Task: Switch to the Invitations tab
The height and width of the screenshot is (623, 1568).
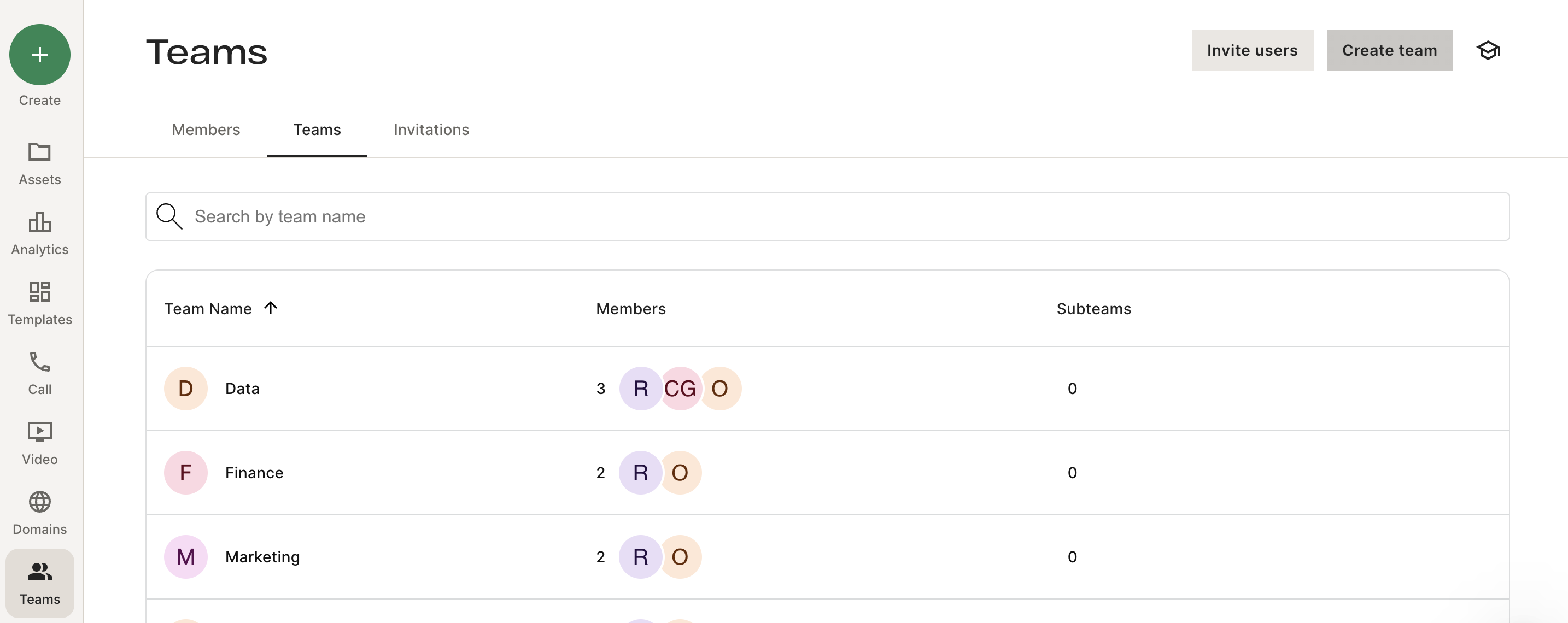Action: tap(431, 130)
